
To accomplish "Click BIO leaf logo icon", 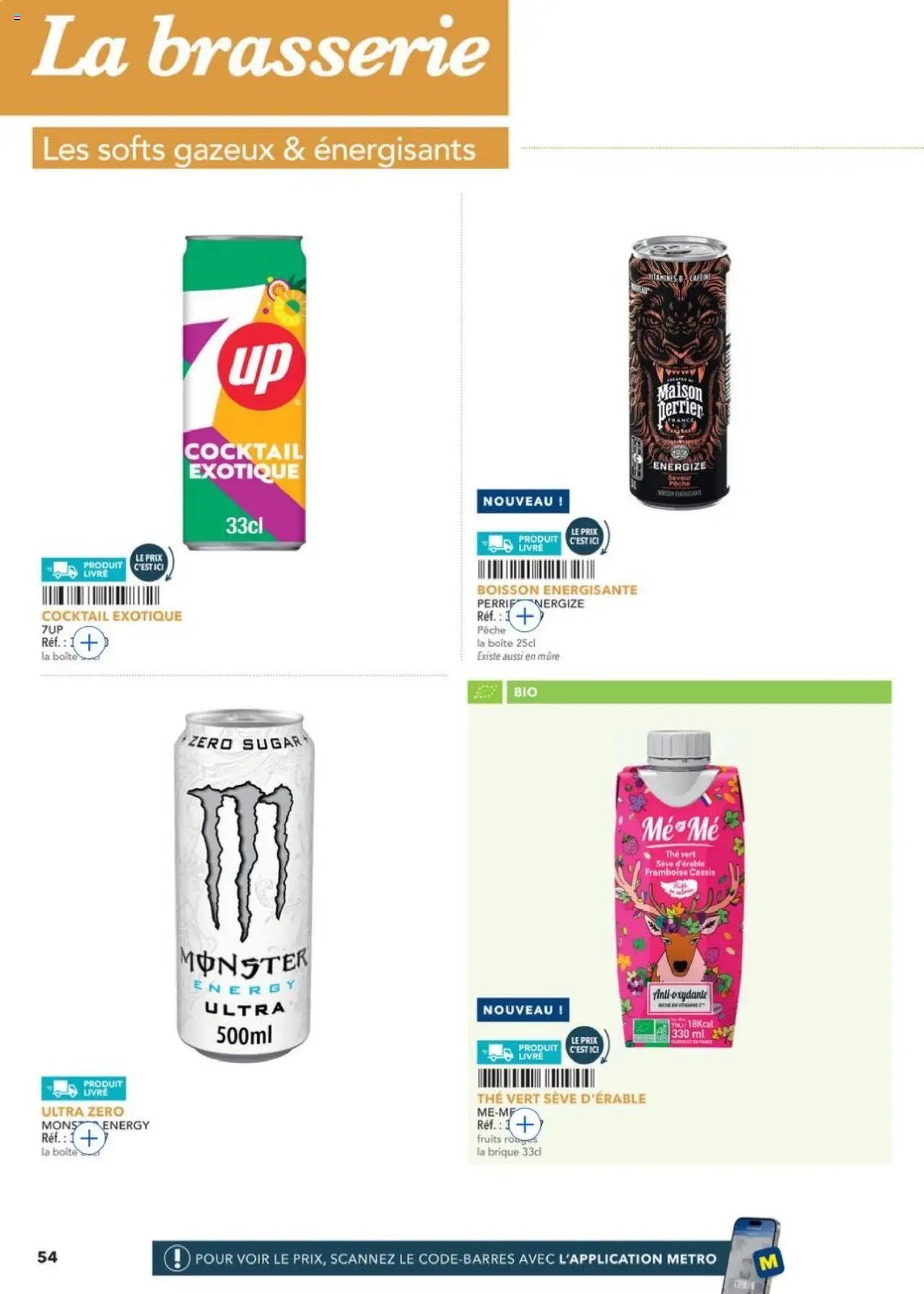I will click(x=485, y=692).
